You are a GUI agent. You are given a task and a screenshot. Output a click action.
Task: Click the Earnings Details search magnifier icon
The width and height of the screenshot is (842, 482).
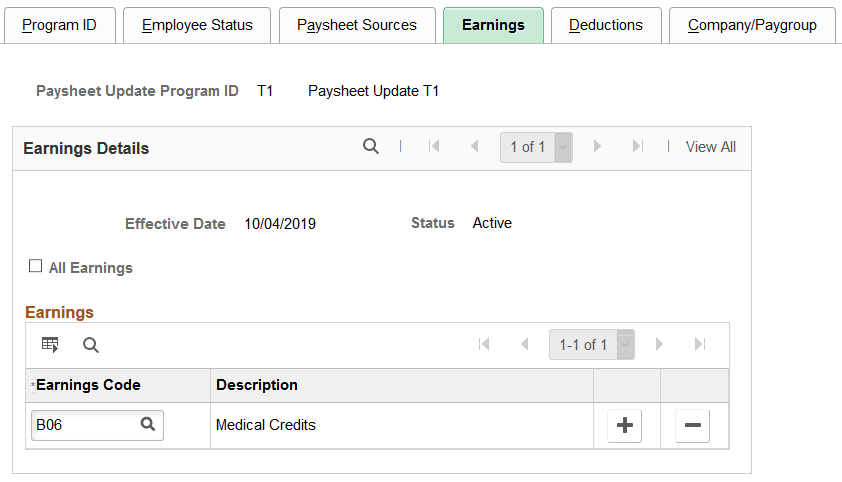[x=371, y=146]
